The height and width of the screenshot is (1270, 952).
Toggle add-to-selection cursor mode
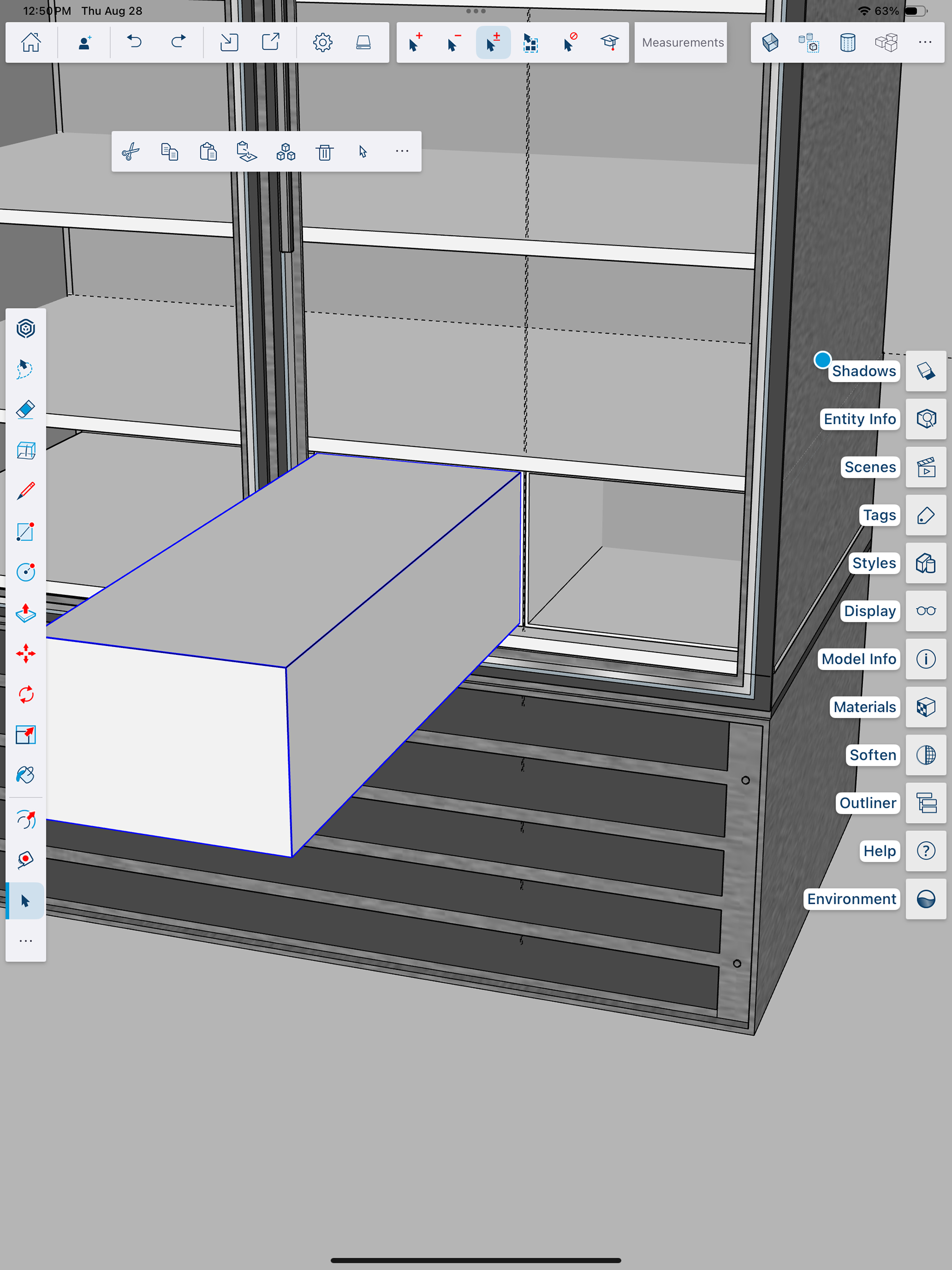tap(415, 43)
